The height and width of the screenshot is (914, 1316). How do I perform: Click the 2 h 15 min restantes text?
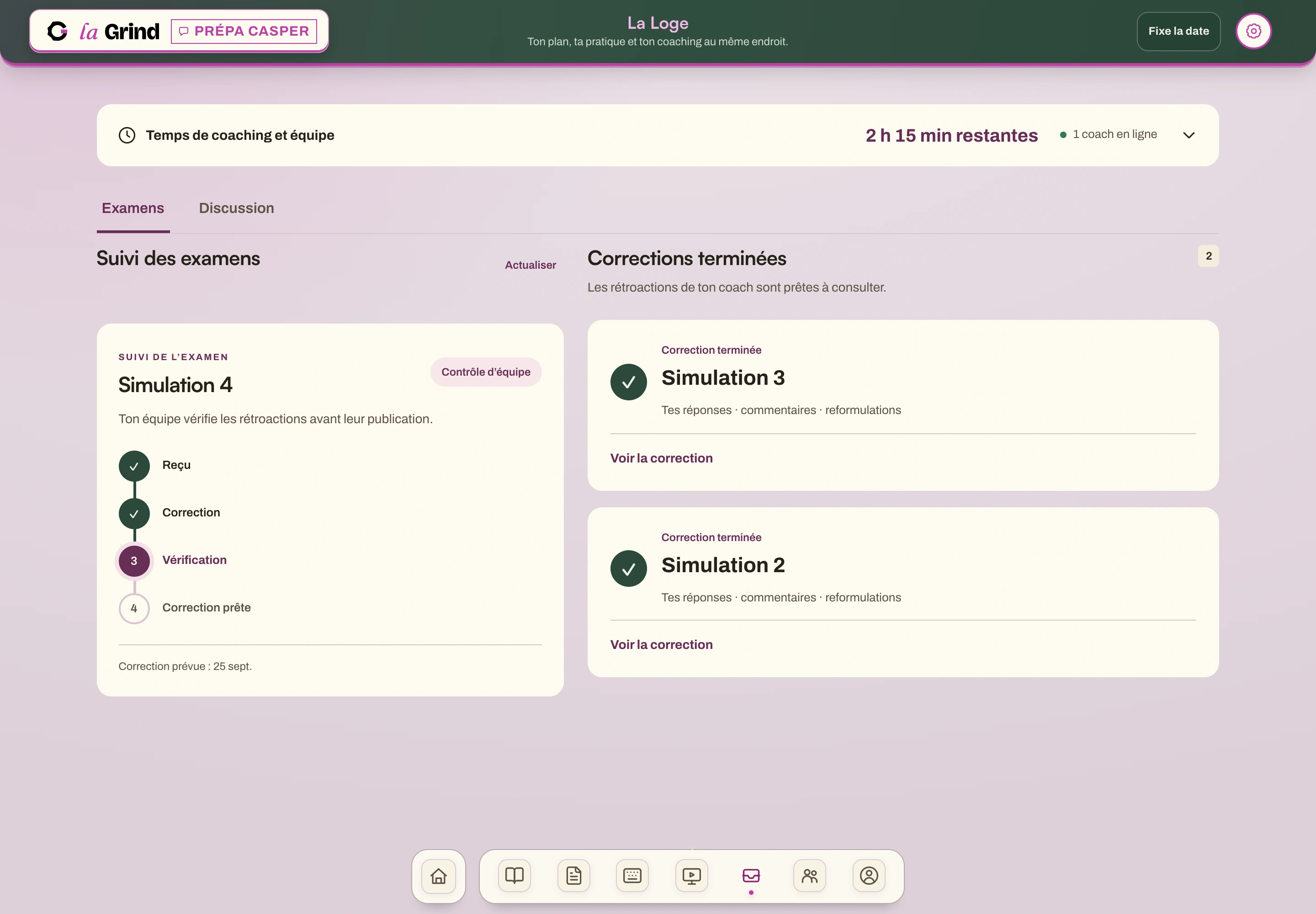(952, 136)
